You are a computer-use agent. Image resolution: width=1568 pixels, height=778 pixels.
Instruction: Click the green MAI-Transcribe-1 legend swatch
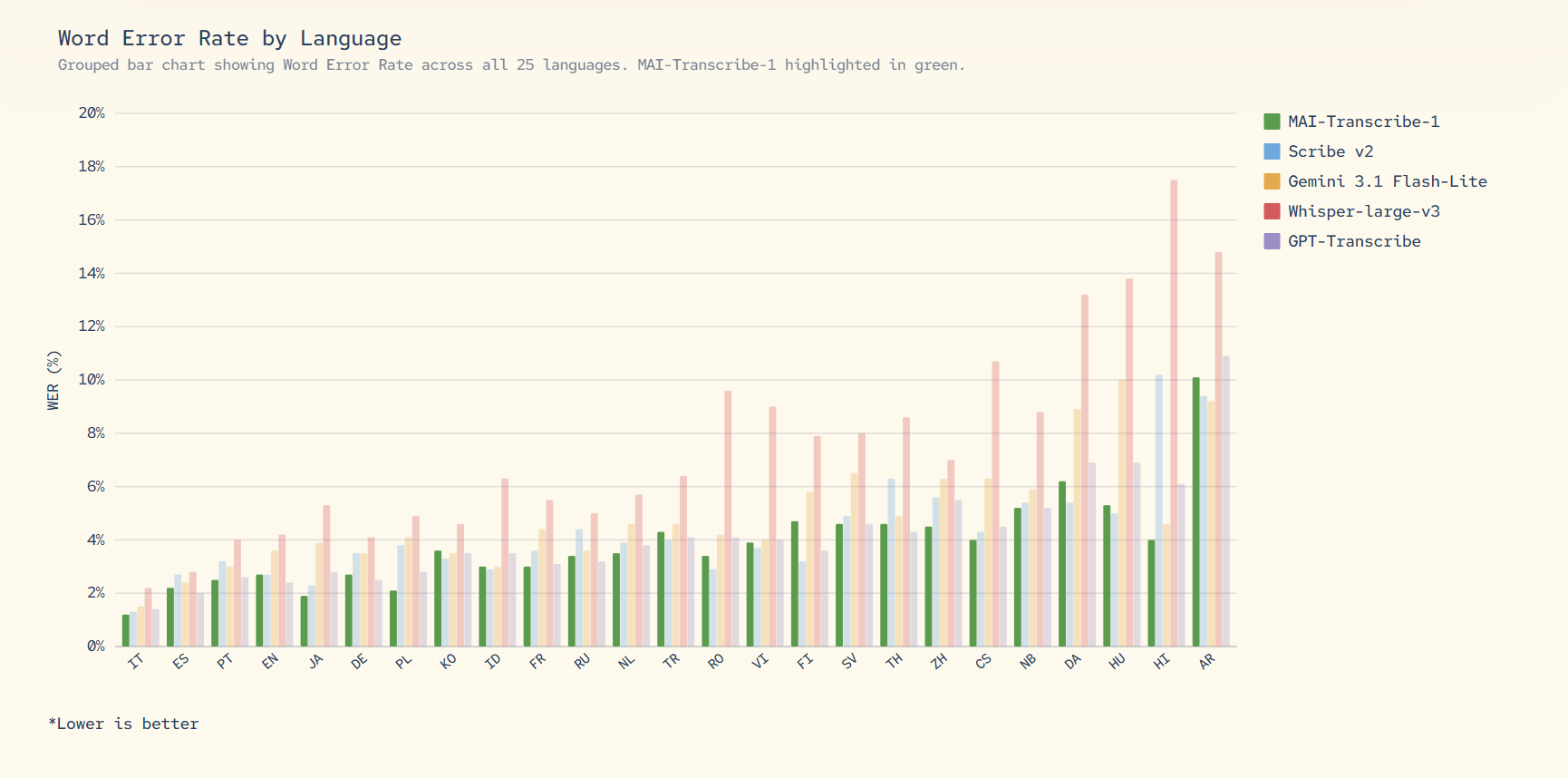click(x=1272, y=122)
